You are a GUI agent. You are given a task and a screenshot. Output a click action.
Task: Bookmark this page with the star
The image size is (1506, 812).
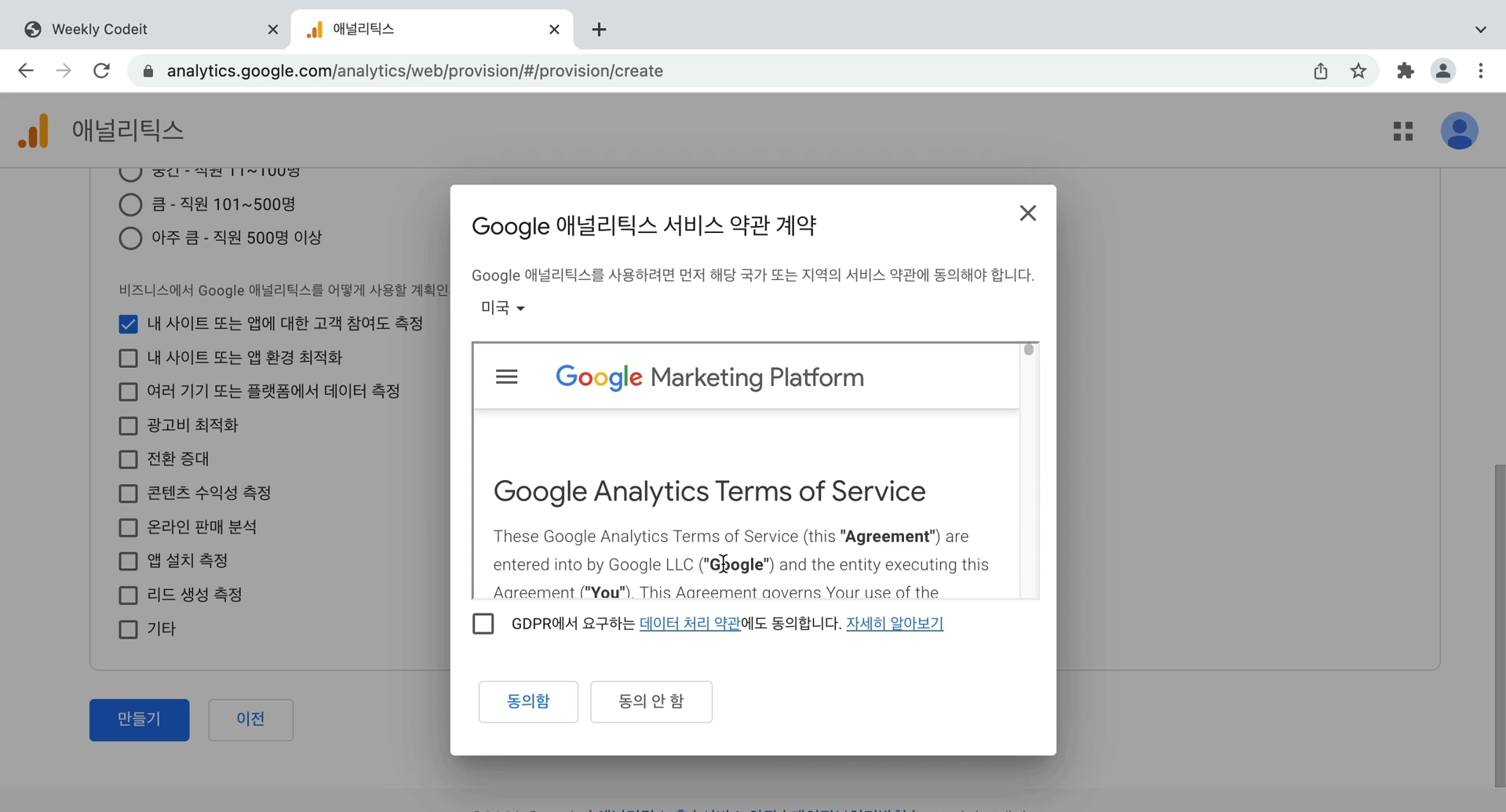click(1358, 71)
